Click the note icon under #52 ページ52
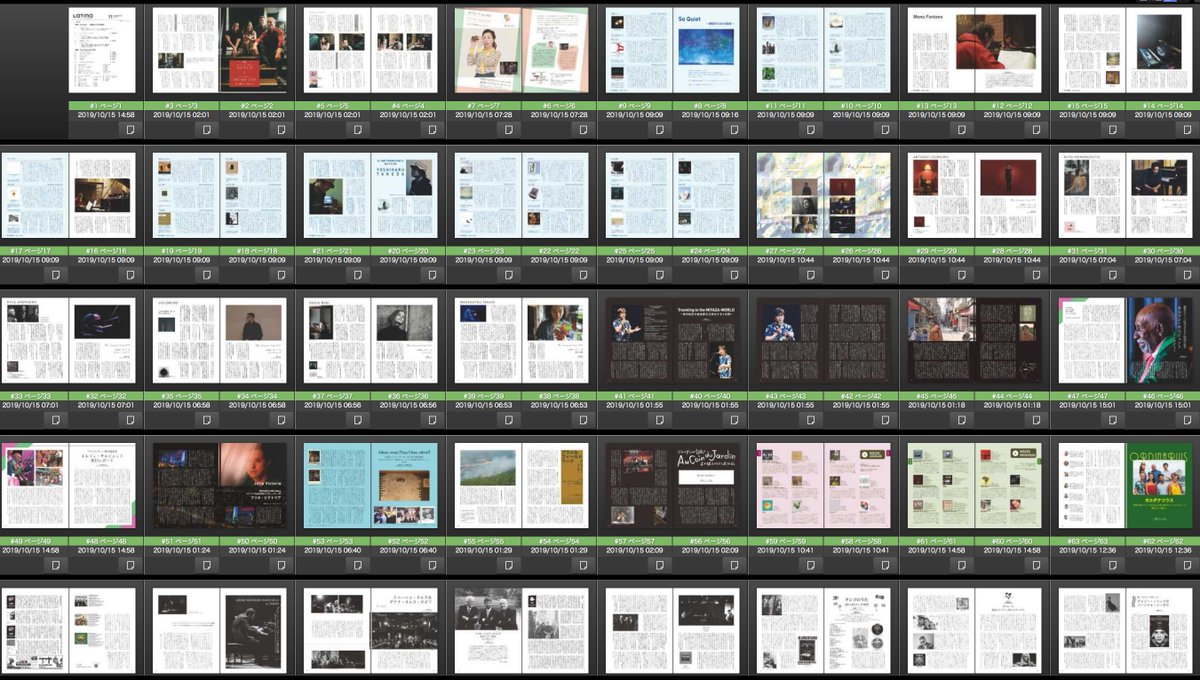 coord(432,564)
